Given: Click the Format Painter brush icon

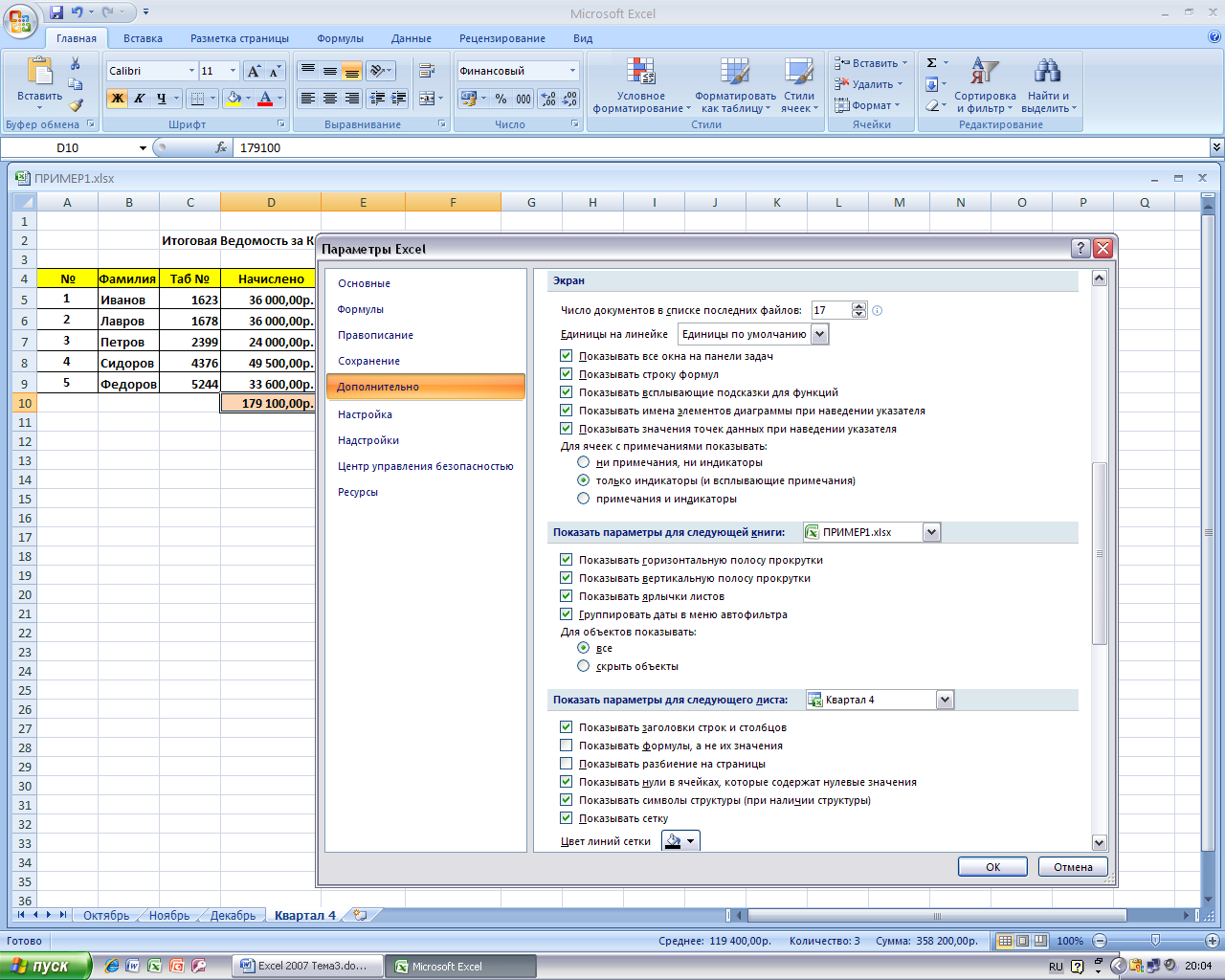Looking at the screenshot, I should tap(76, 104).
